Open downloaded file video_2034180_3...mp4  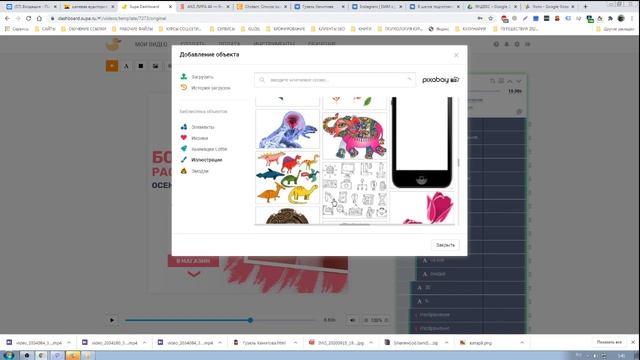coord(109,343)
